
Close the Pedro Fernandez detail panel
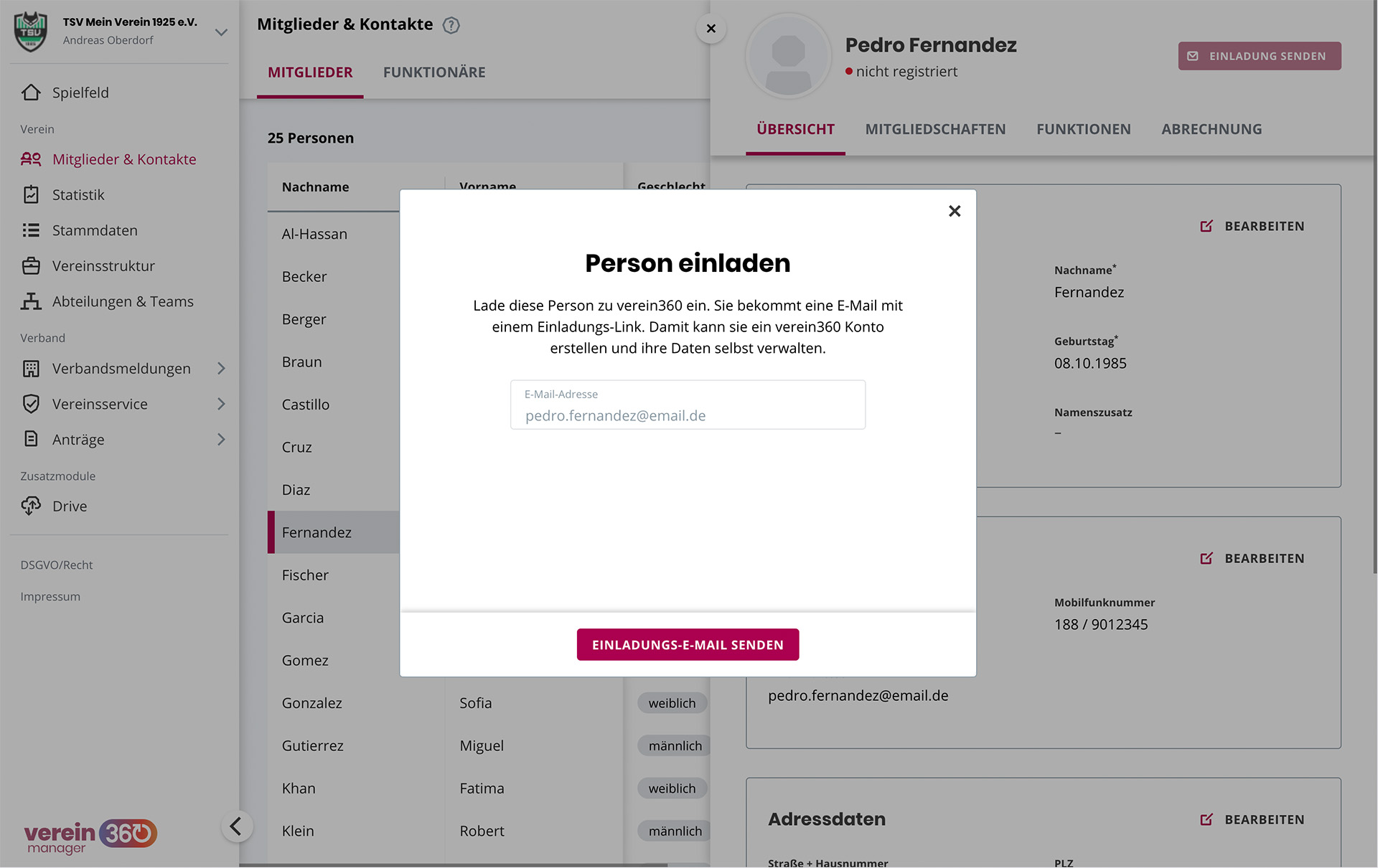(711, 29)
